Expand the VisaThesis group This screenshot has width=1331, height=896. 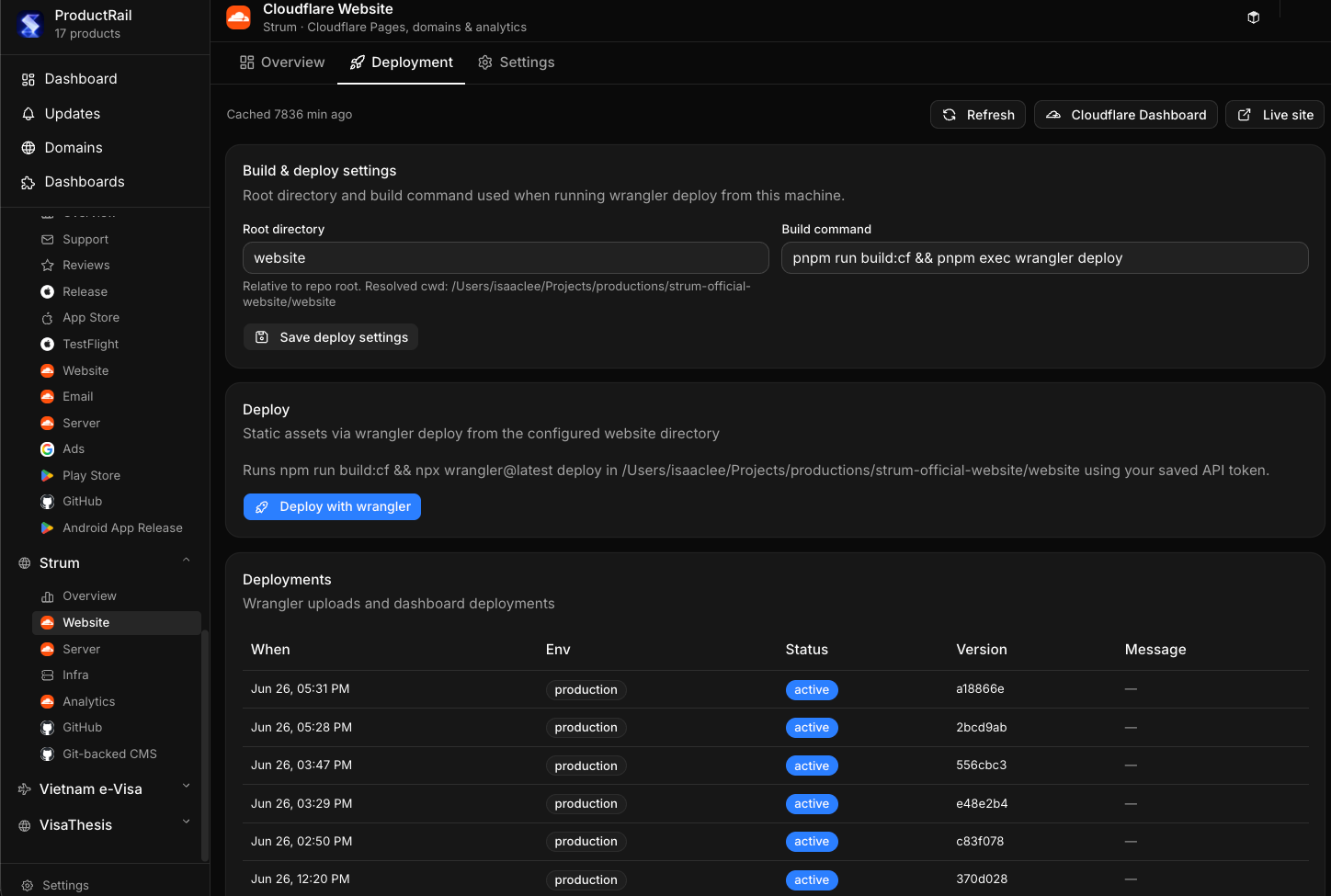[187, 822]
